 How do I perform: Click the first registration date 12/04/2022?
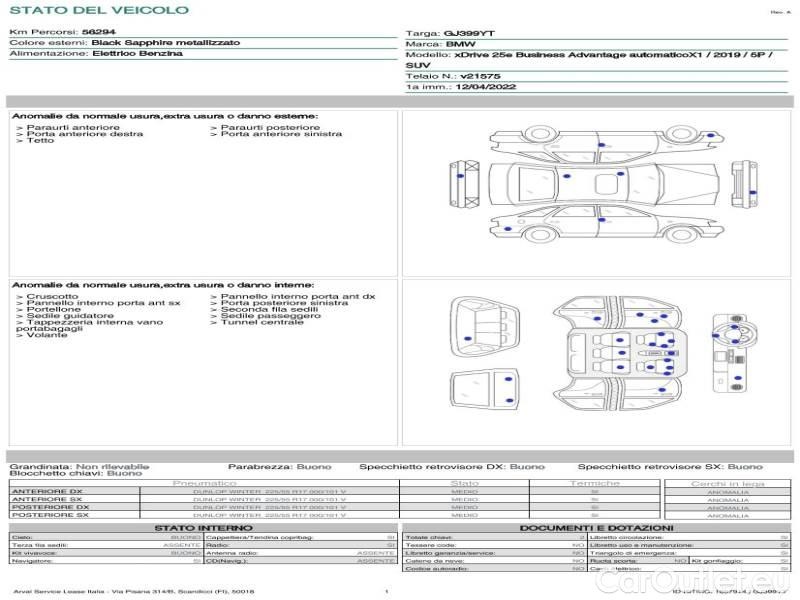coord(486,87)
